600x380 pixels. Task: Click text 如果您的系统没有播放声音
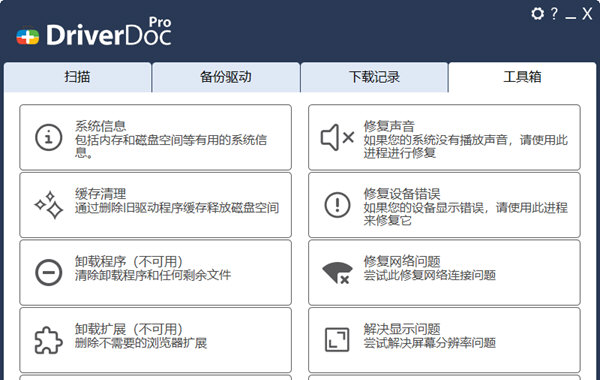click(435, 140)
